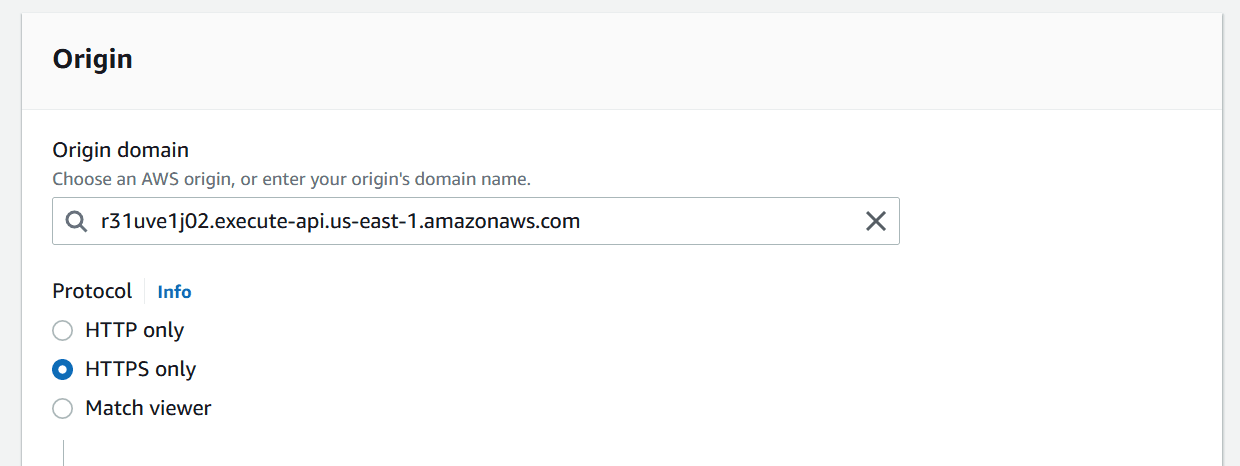Click blank area right of the domain text

click(720, 222)
